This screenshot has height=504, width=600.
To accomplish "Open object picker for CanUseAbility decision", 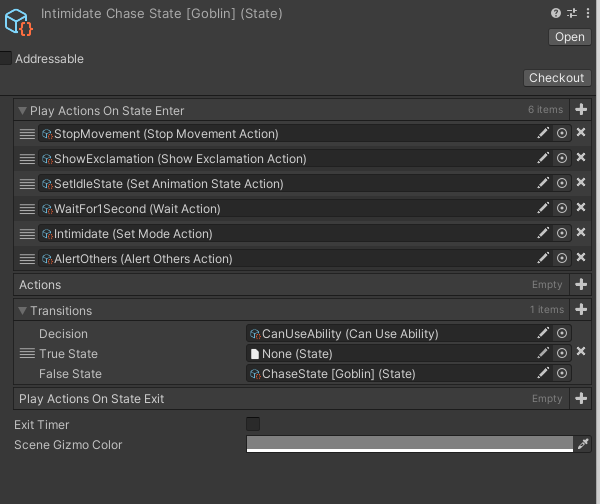I will [x=562, y=334].
